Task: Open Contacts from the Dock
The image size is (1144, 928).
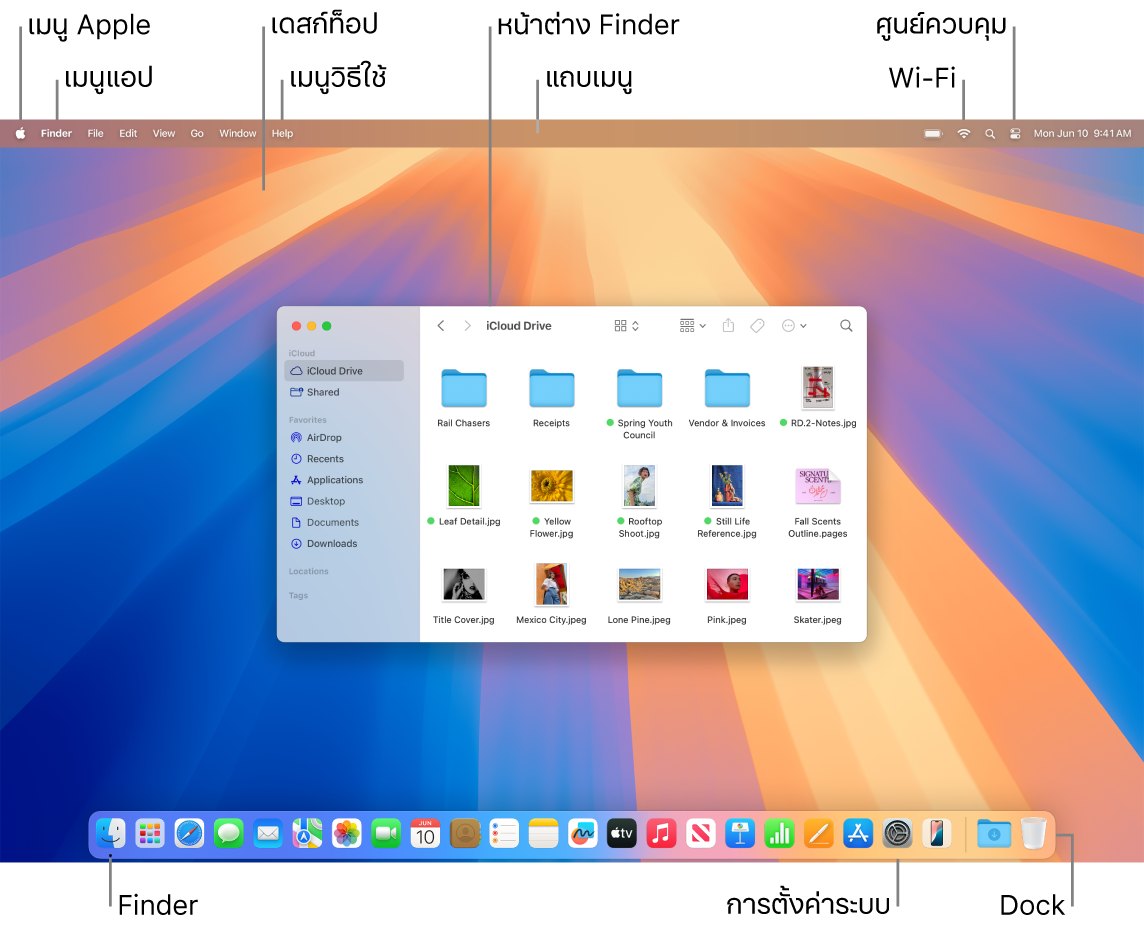Action: [465, 833]
